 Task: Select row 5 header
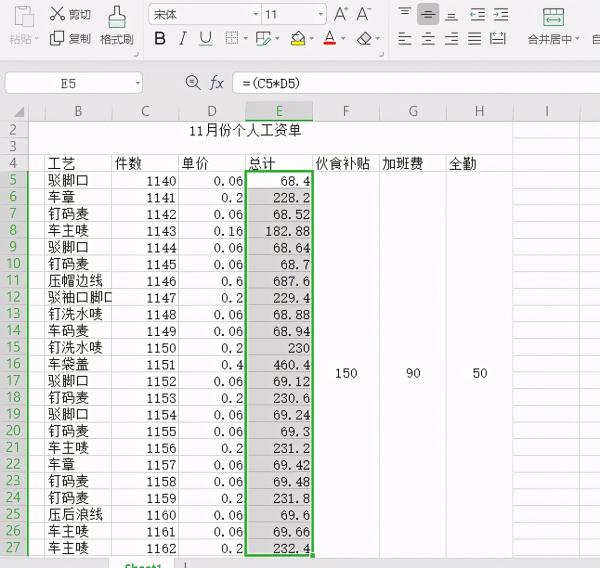coord(14,180)
